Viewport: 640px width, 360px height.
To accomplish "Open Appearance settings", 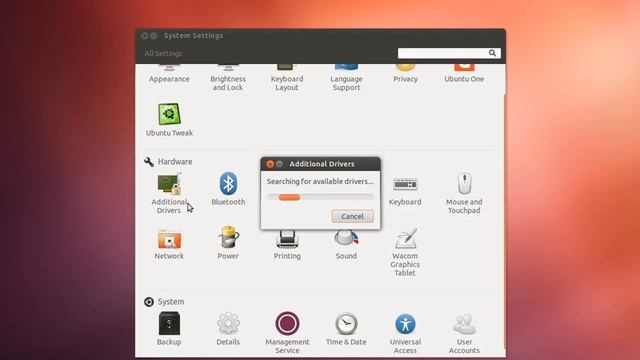I will click(x=169, y=74).
